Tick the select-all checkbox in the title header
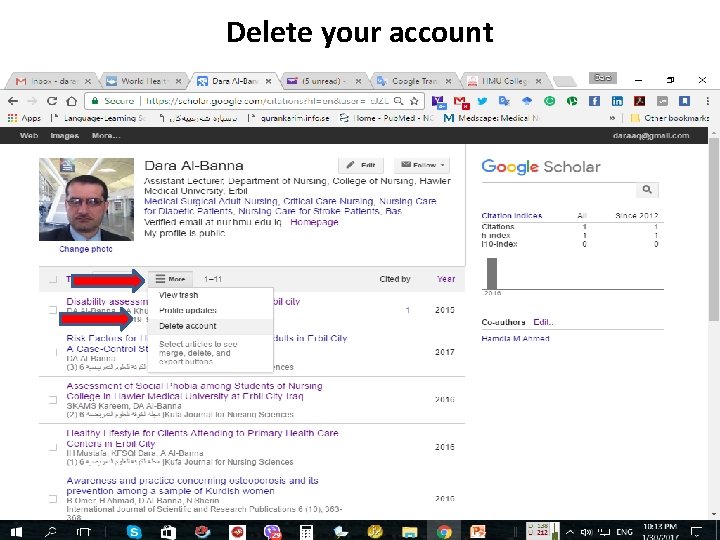This screenshot has height=540, width=720. (53, 279)
